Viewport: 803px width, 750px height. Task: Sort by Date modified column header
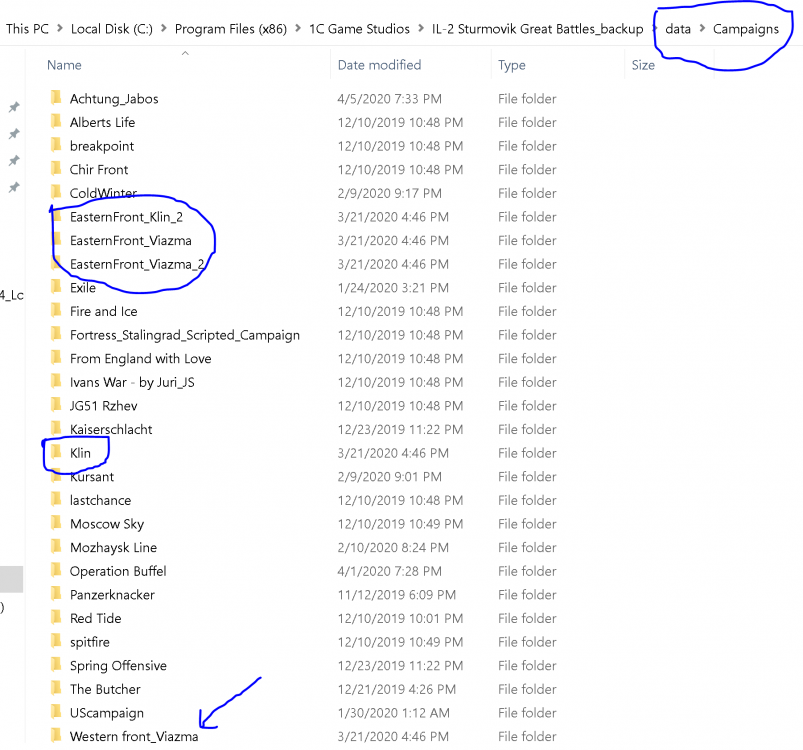pyautogui.click(x=379, y=65)
